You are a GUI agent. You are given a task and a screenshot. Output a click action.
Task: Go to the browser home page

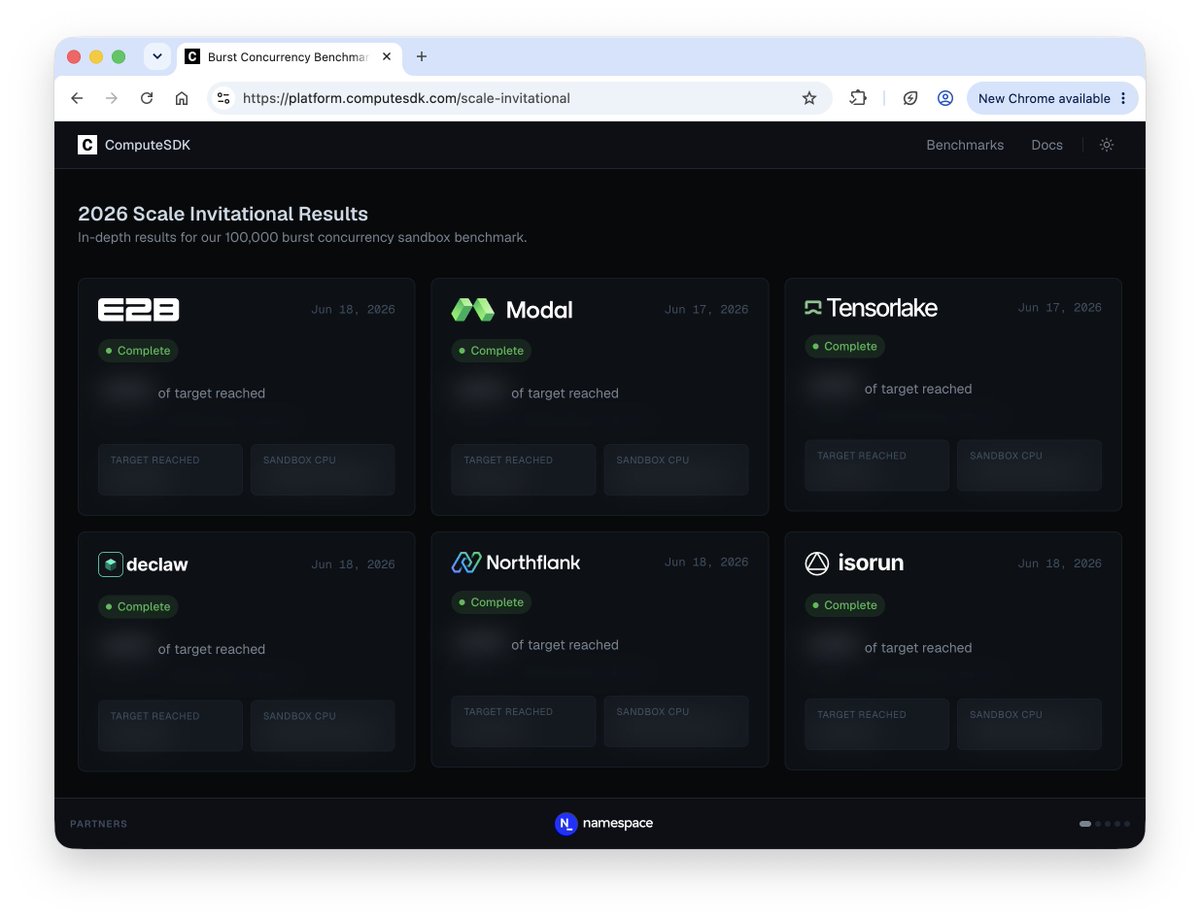pos(181,98)
